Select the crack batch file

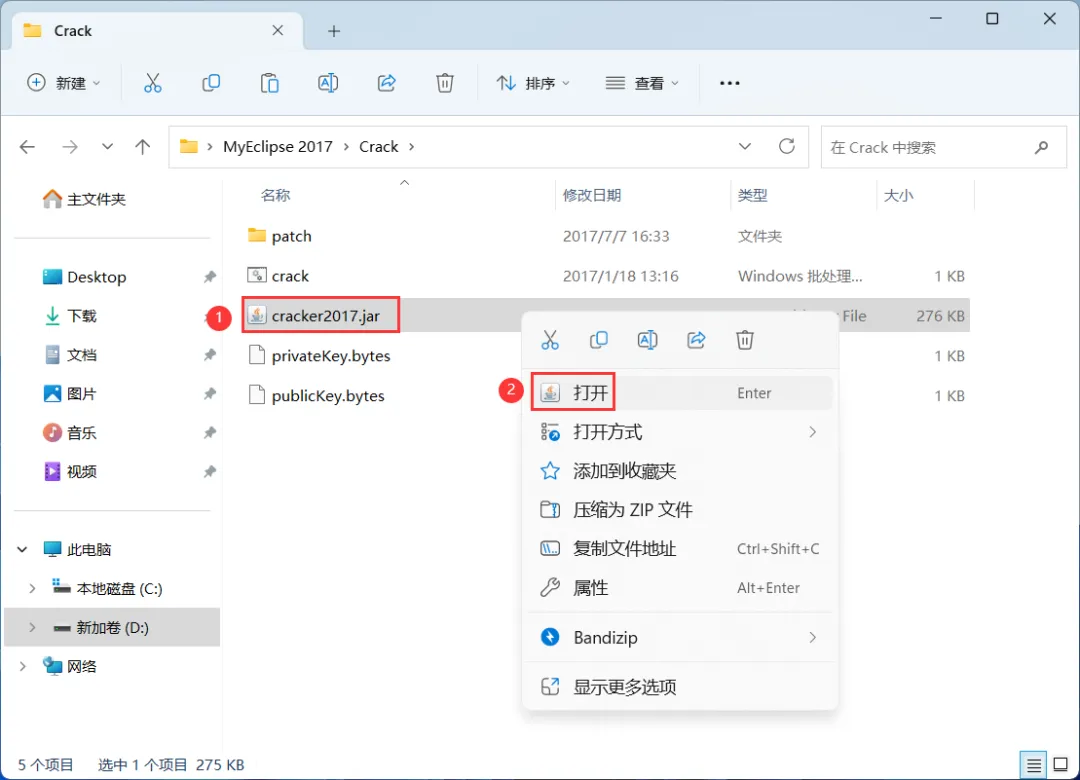tap(606, 276)
